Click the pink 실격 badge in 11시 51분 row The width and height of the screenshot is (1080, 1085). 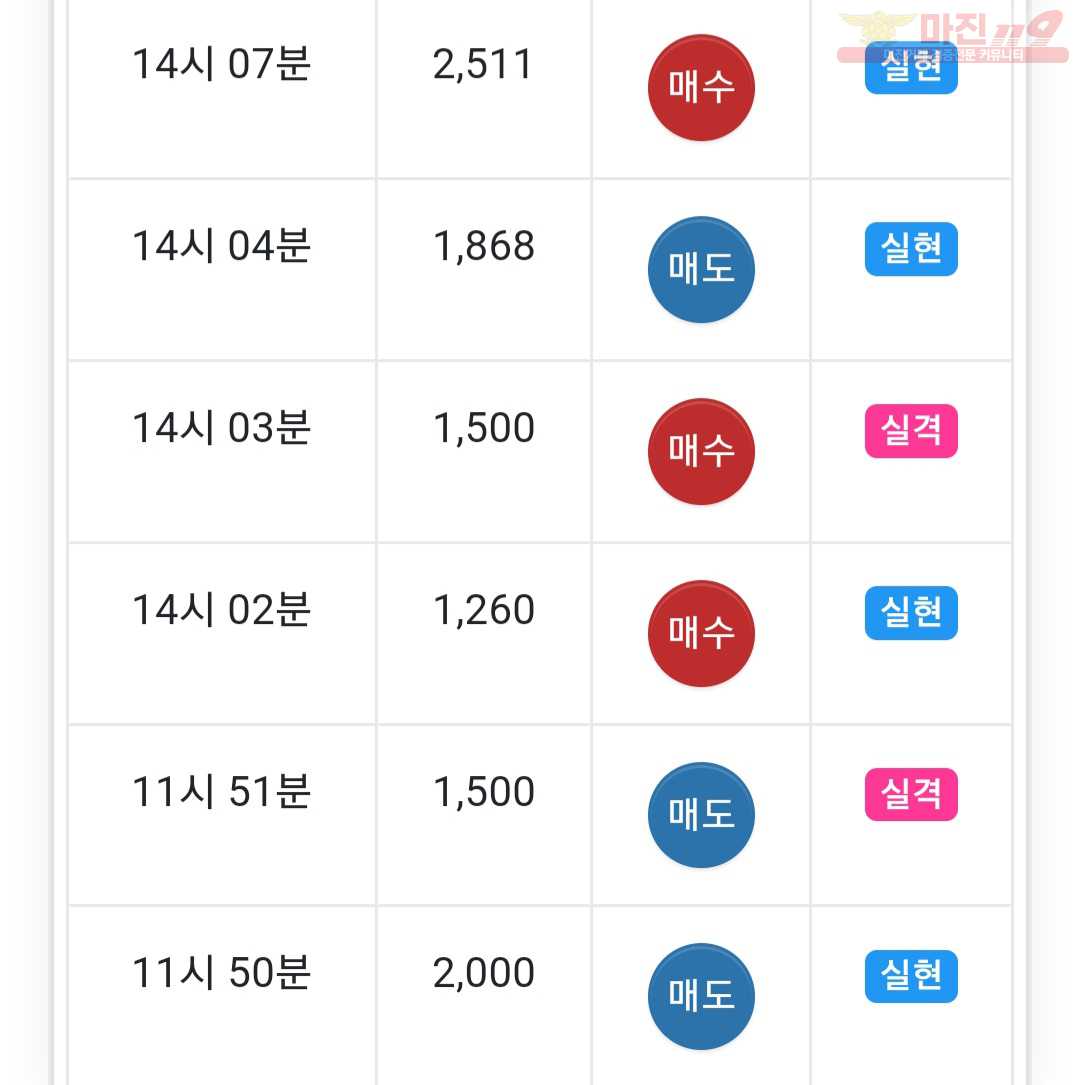(x=911, y=794)
